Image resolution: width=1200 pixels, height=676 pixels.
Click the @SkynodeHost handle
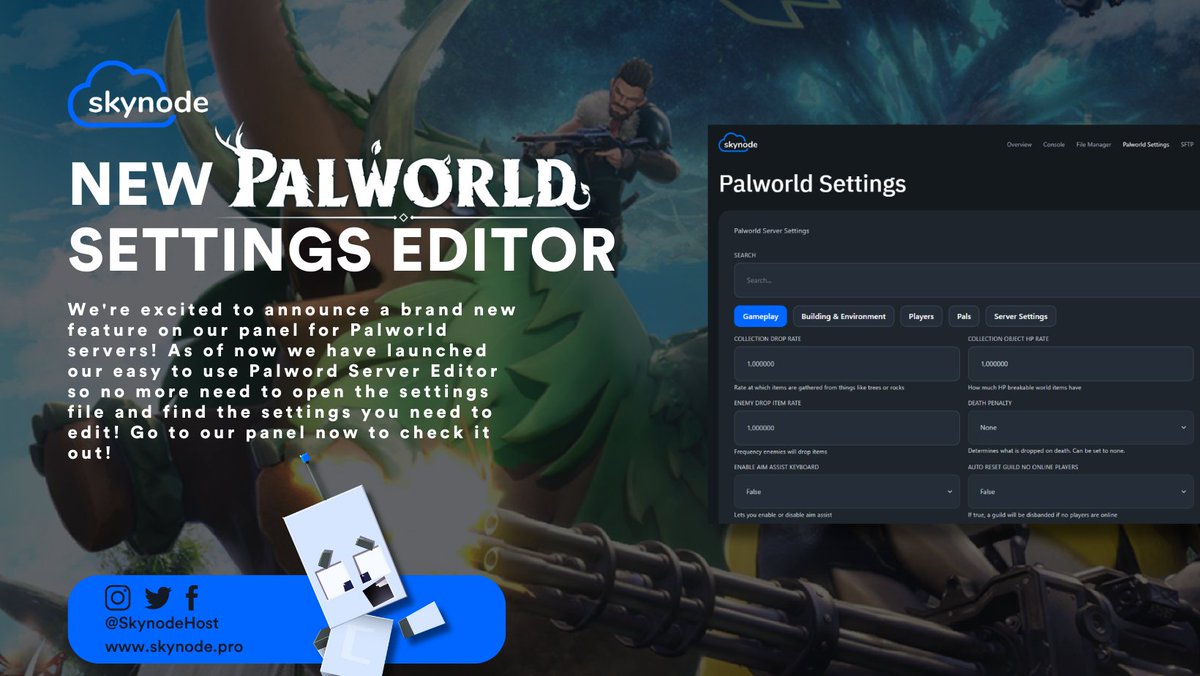(x=162, y=623)
